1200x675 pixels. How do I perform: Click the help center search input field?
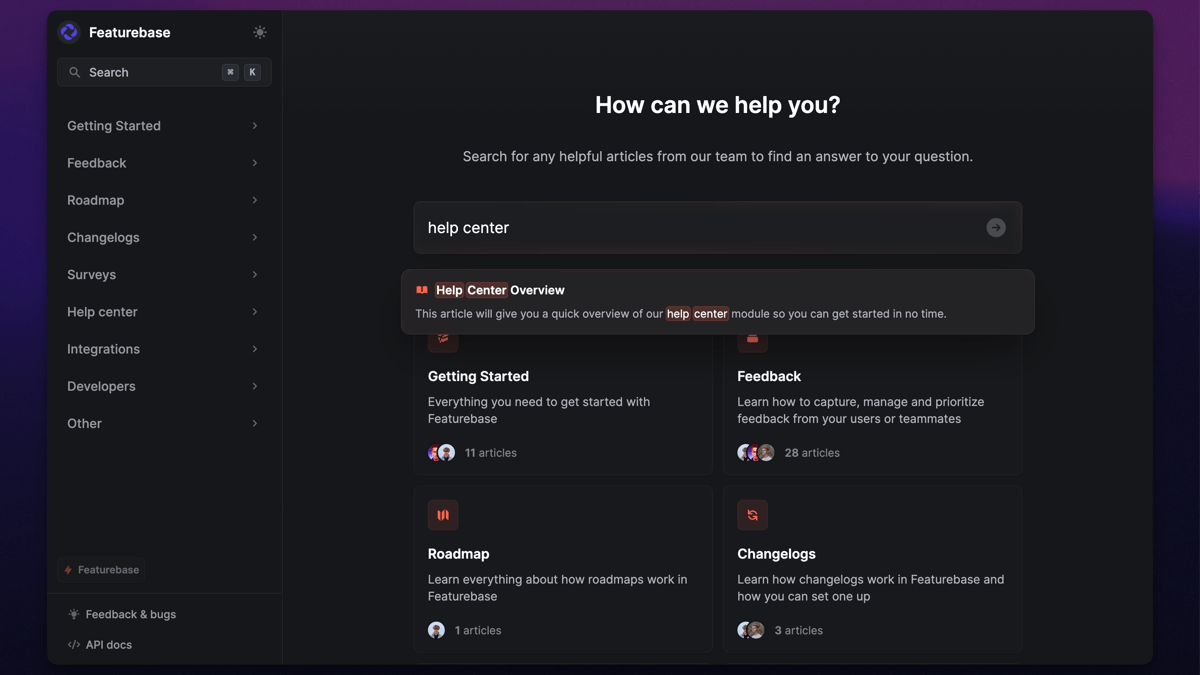[x=700, y=228]
